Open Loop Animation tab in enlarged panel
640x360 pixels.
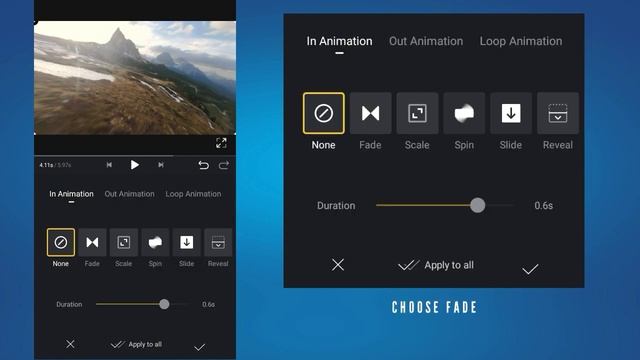pyautogui.click(x=521, y=41)
